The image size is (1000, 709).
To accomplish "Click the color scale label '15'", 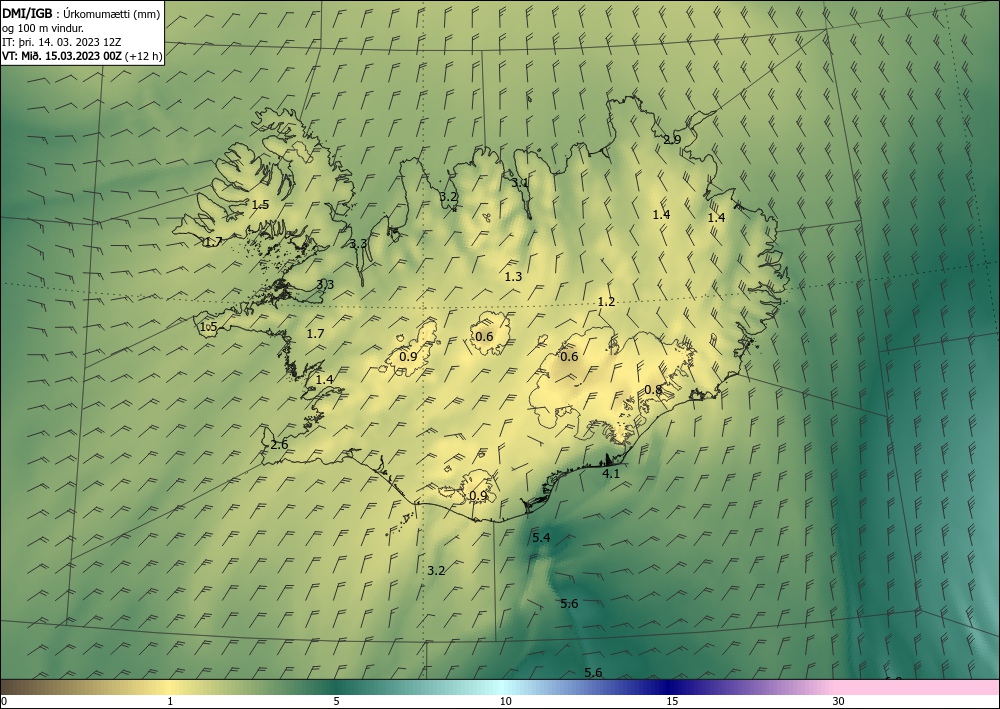I will (672, 701).
